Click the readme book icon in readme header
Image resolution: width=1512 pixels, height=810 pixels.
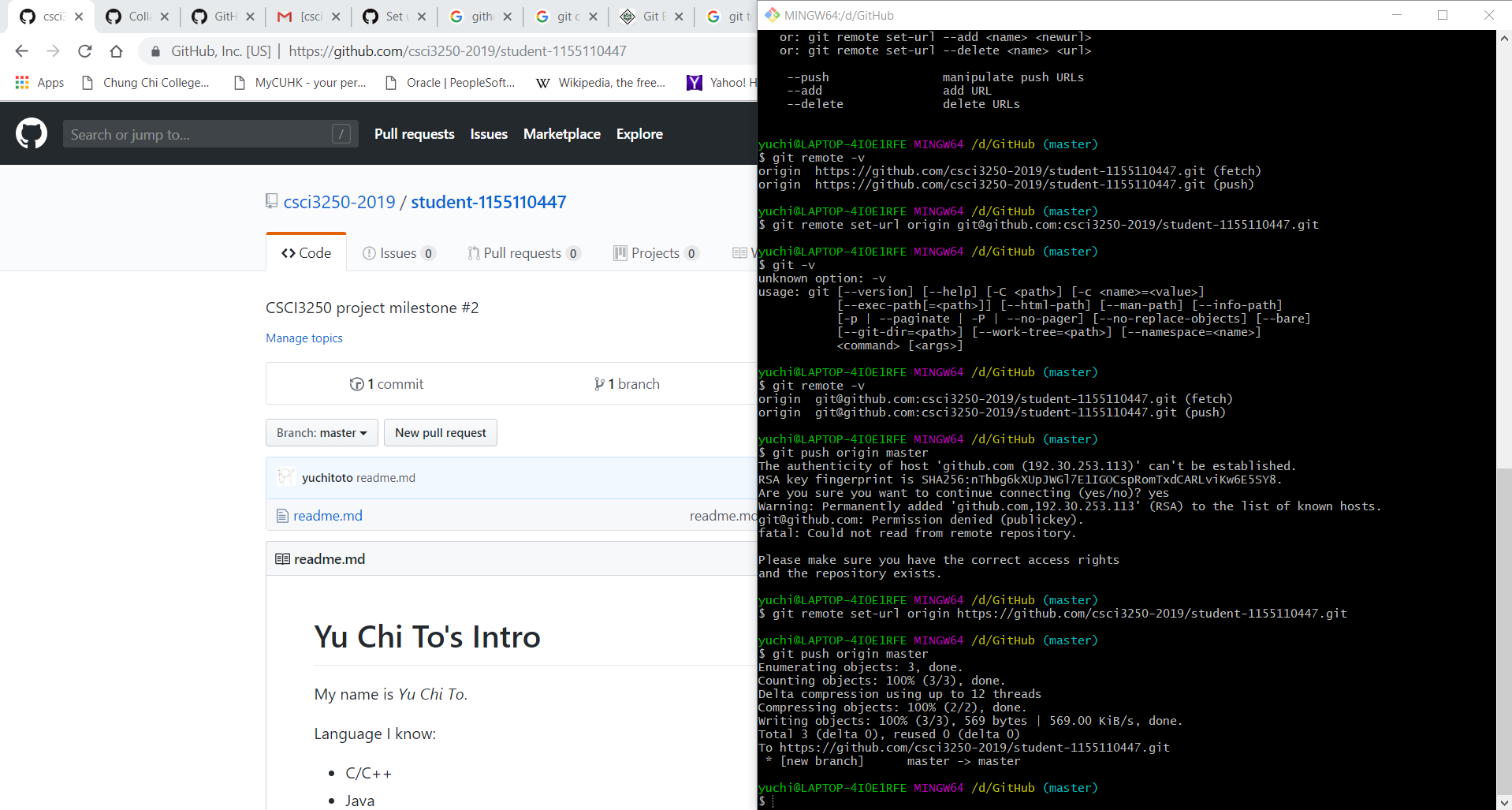tap(282, 559)
